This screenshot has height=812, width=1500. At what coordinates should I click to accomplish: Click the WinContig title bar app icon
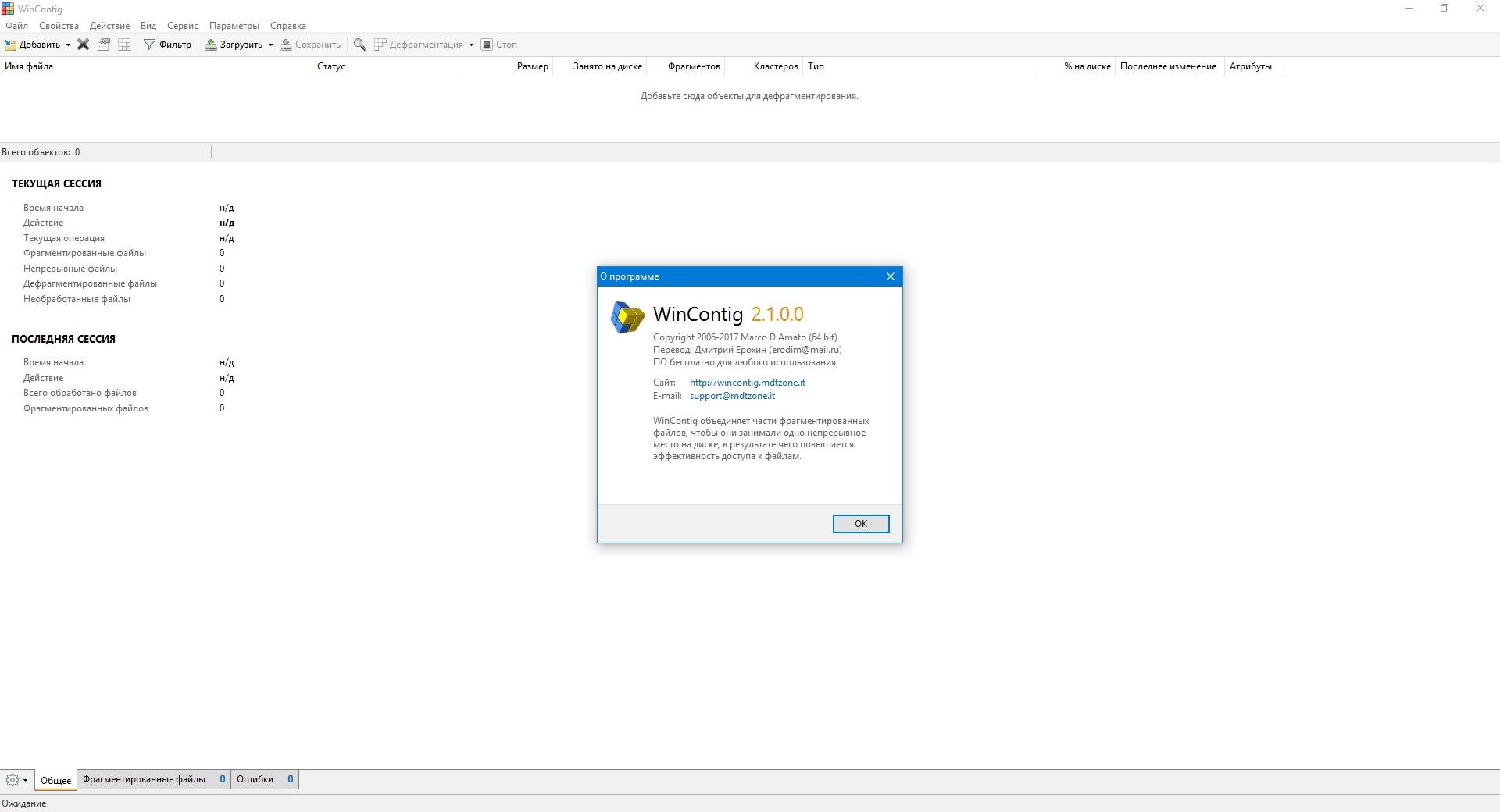(8, 9)
